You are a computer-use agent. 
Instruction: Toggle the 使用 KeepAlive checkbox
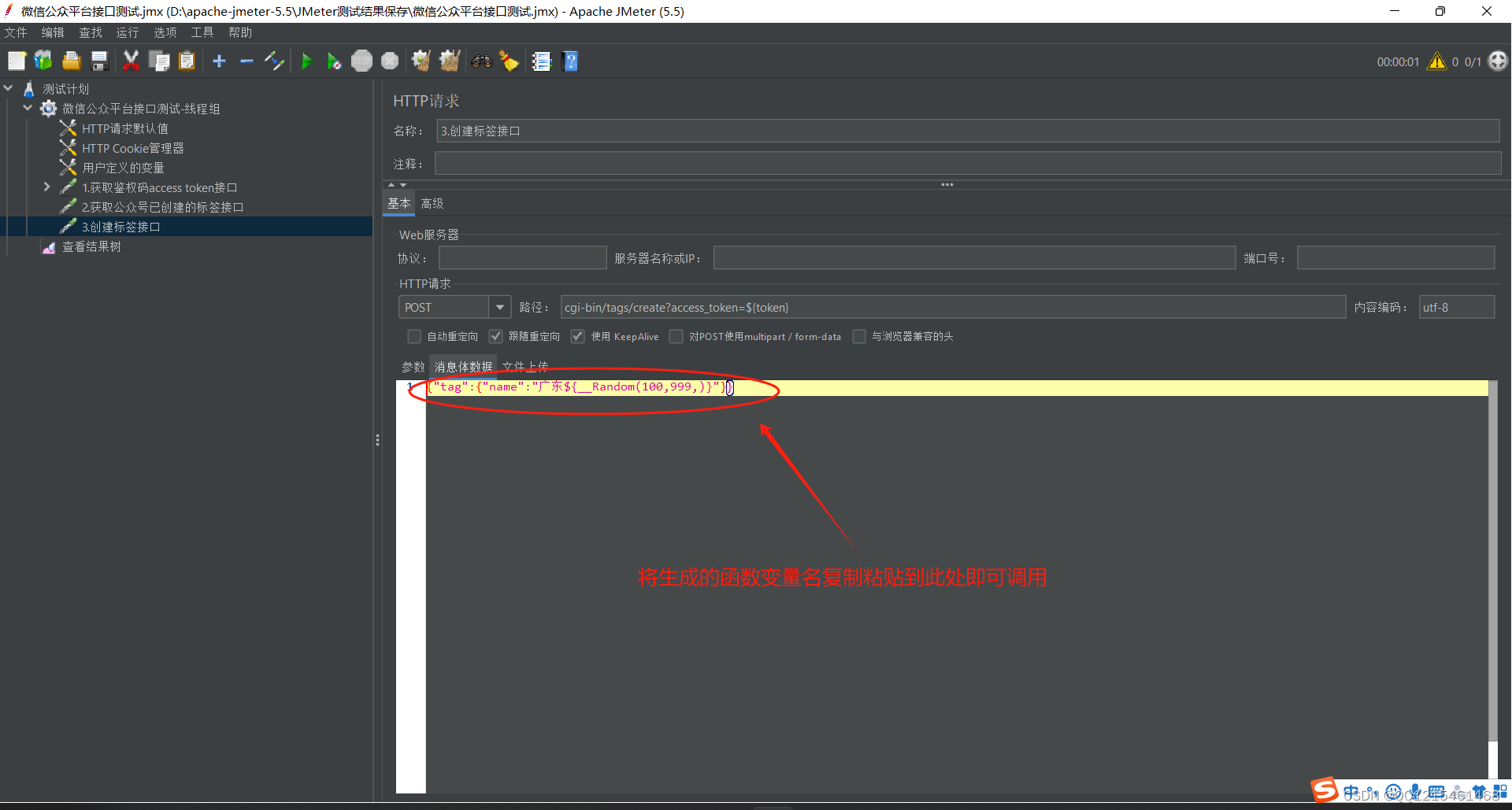pyautogui.click(x=578, y=336)
